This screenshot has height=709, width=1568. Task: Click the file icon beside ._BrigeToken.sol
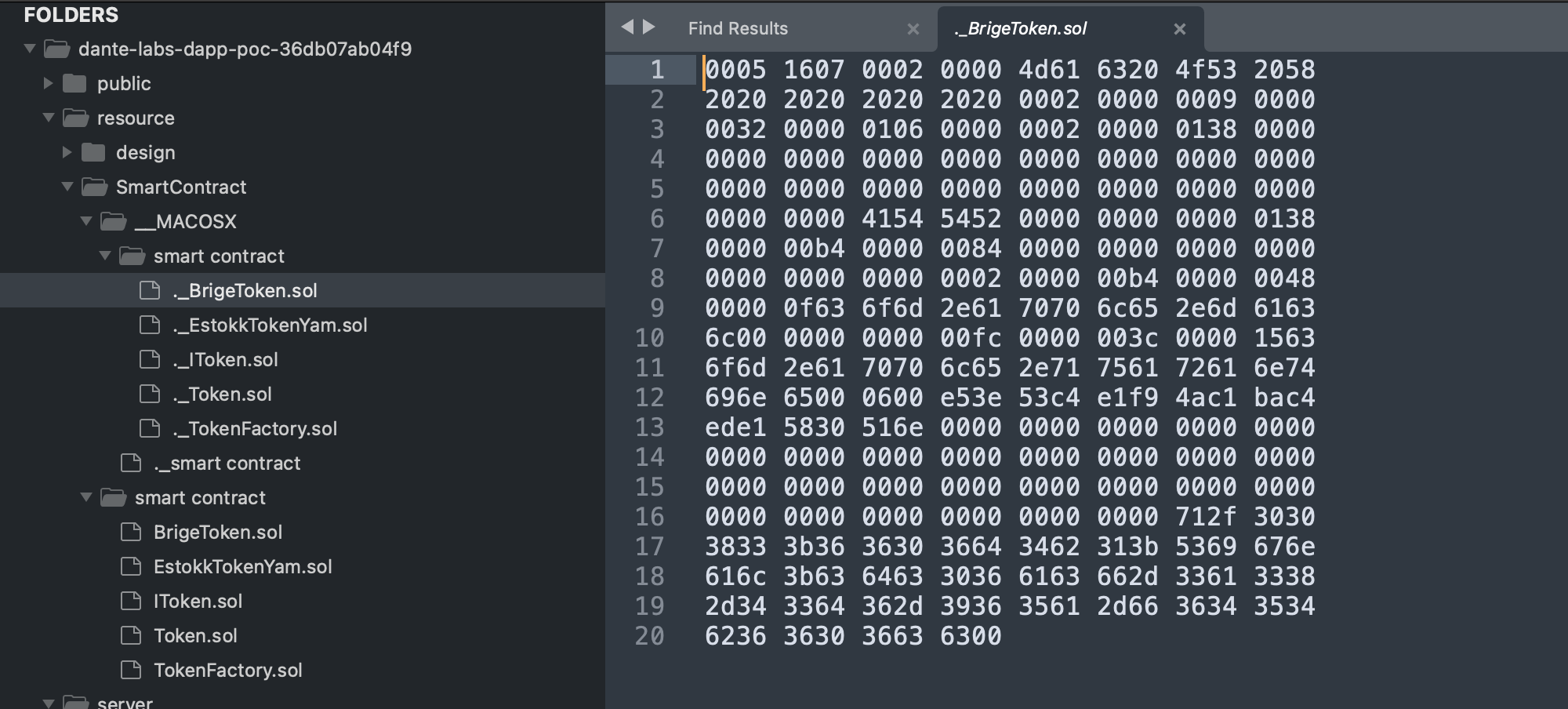click(148, 290)
